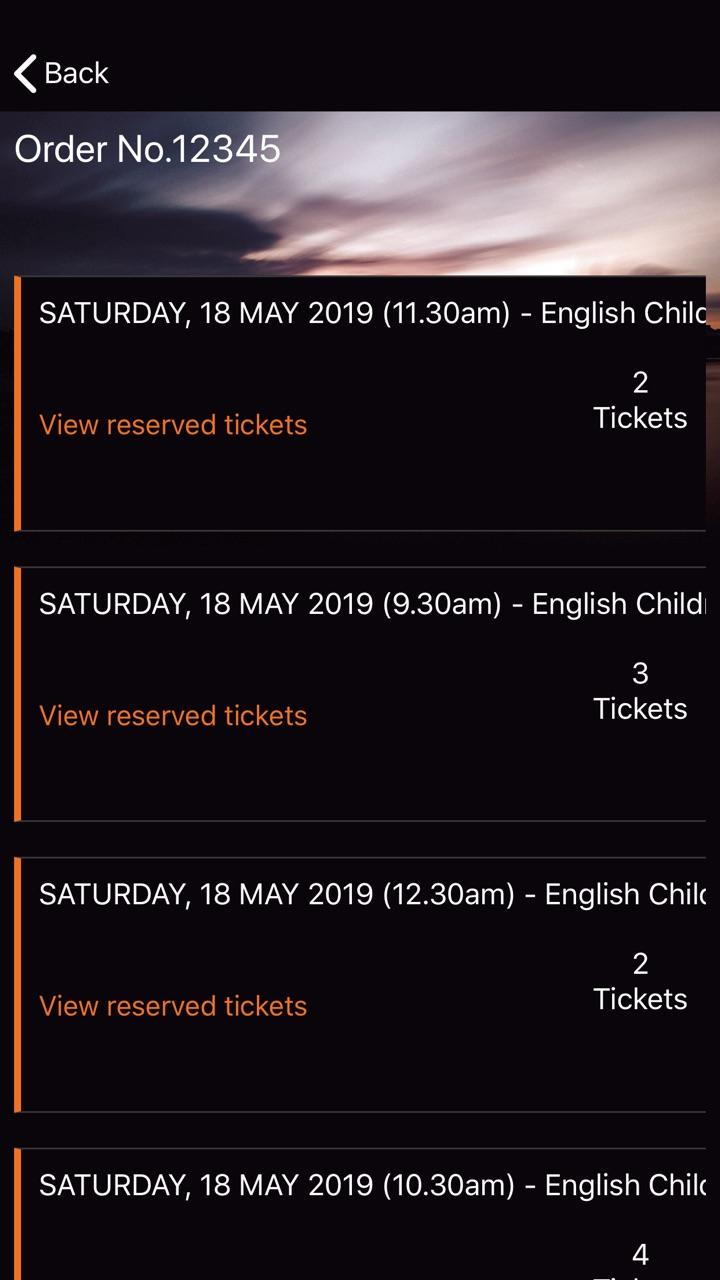Open the 10.30am session card title

click(372, 1185)
